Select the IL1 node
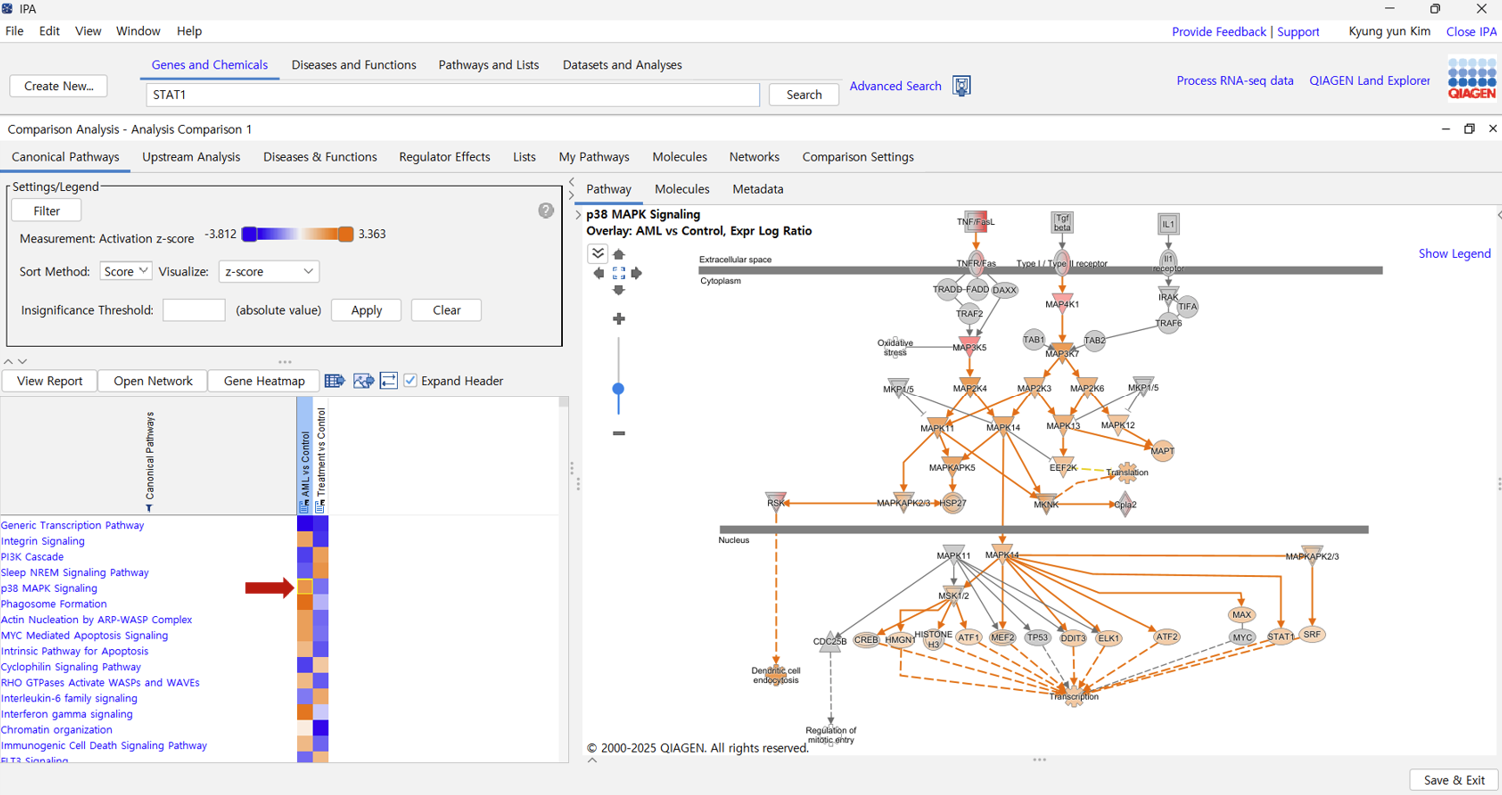The height and width of the screenshot is (795, 1502). click(1168, 223)
